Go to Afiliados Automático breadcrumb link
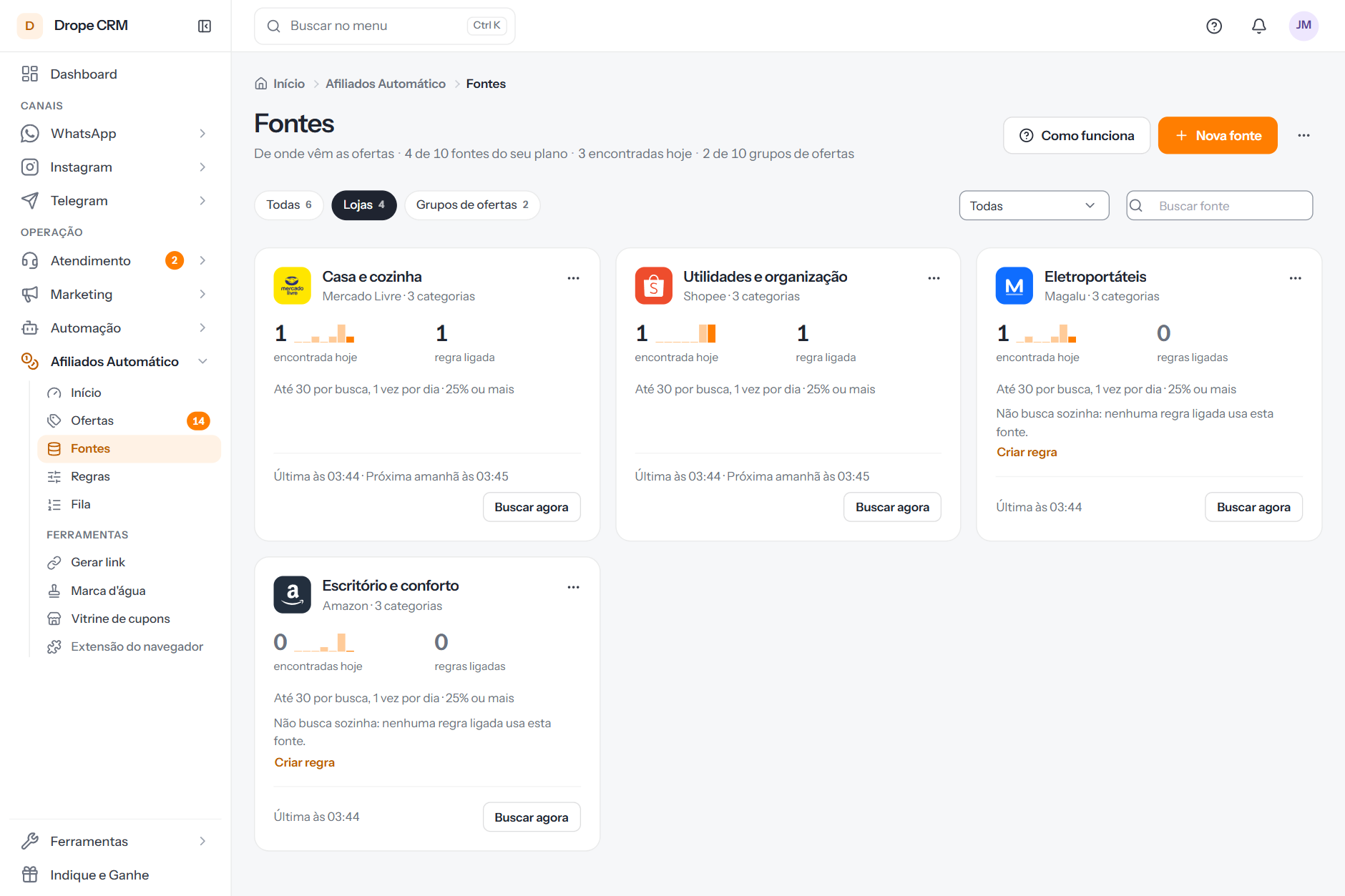The height and width of the screenshot is (896, 1345). tap(386, 84)
